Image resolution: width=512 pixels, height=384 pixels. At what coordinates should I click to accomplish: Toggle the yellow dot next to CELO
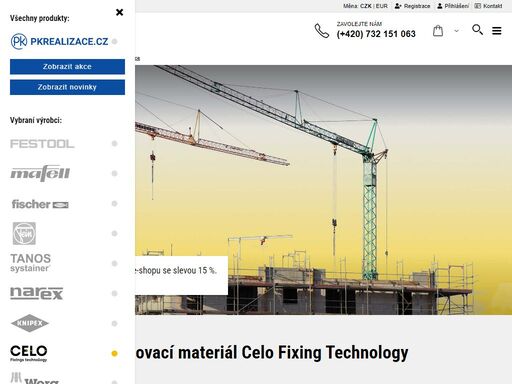coord(114,353)
